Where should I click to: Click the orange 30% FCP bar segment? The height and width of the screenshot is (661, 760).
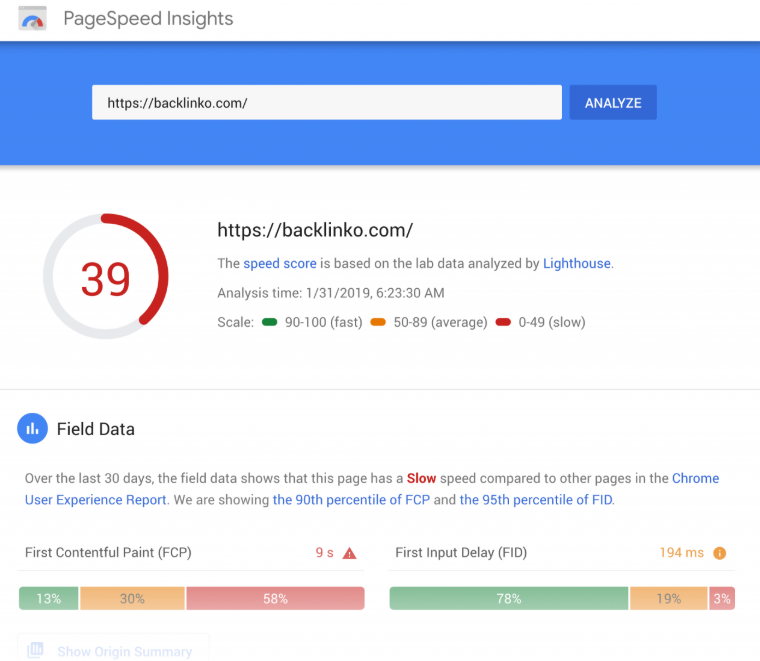132,598
